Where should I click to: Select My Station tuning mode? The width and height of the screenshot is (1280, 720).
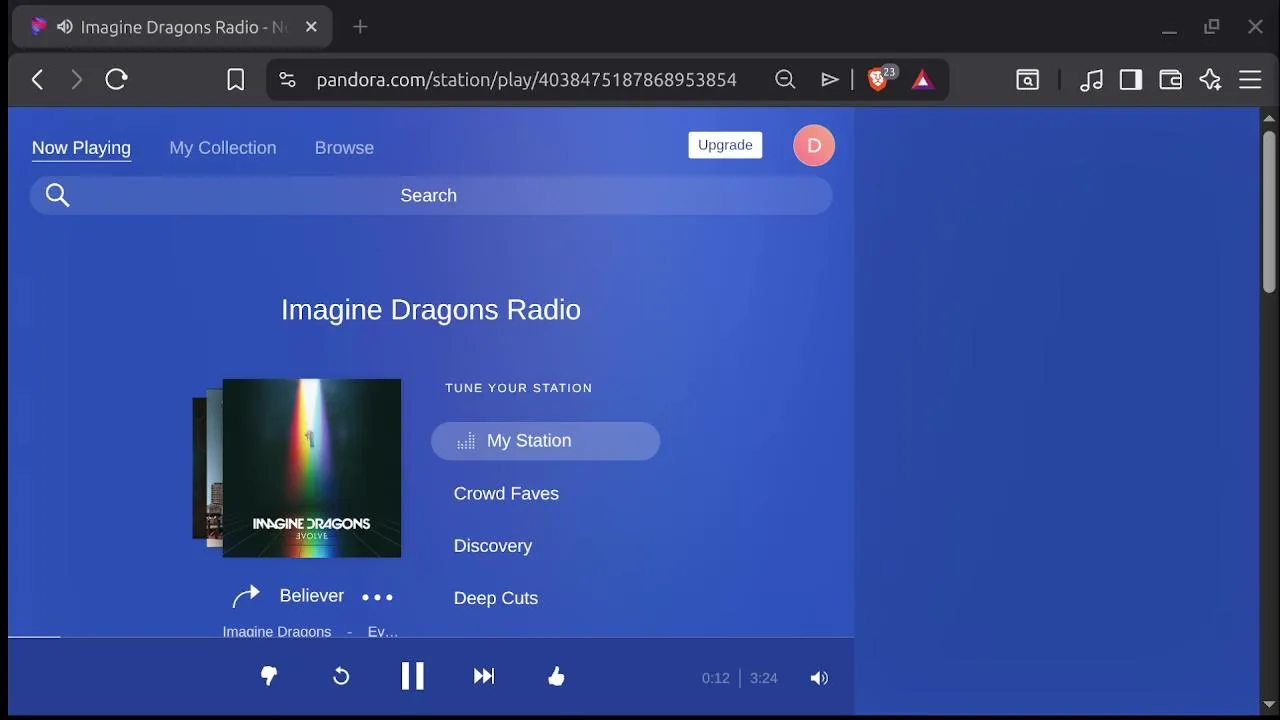[x=545, y=441]
